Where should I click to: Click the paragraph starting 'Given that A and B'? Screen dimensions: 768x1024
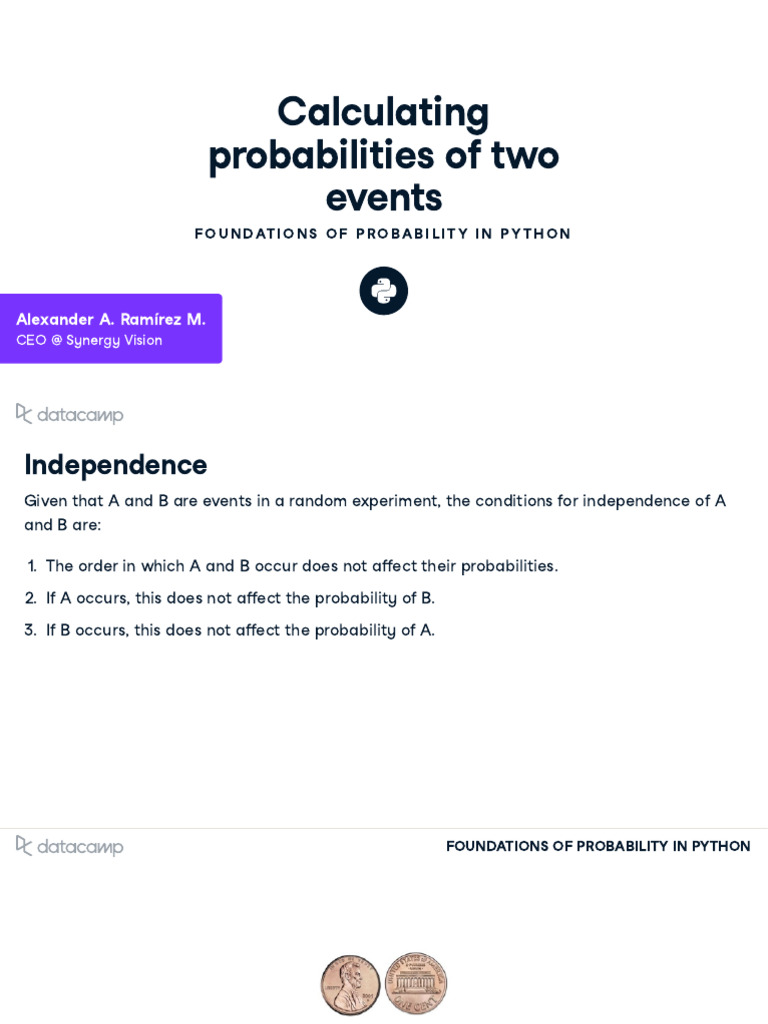tap(374, 512)
